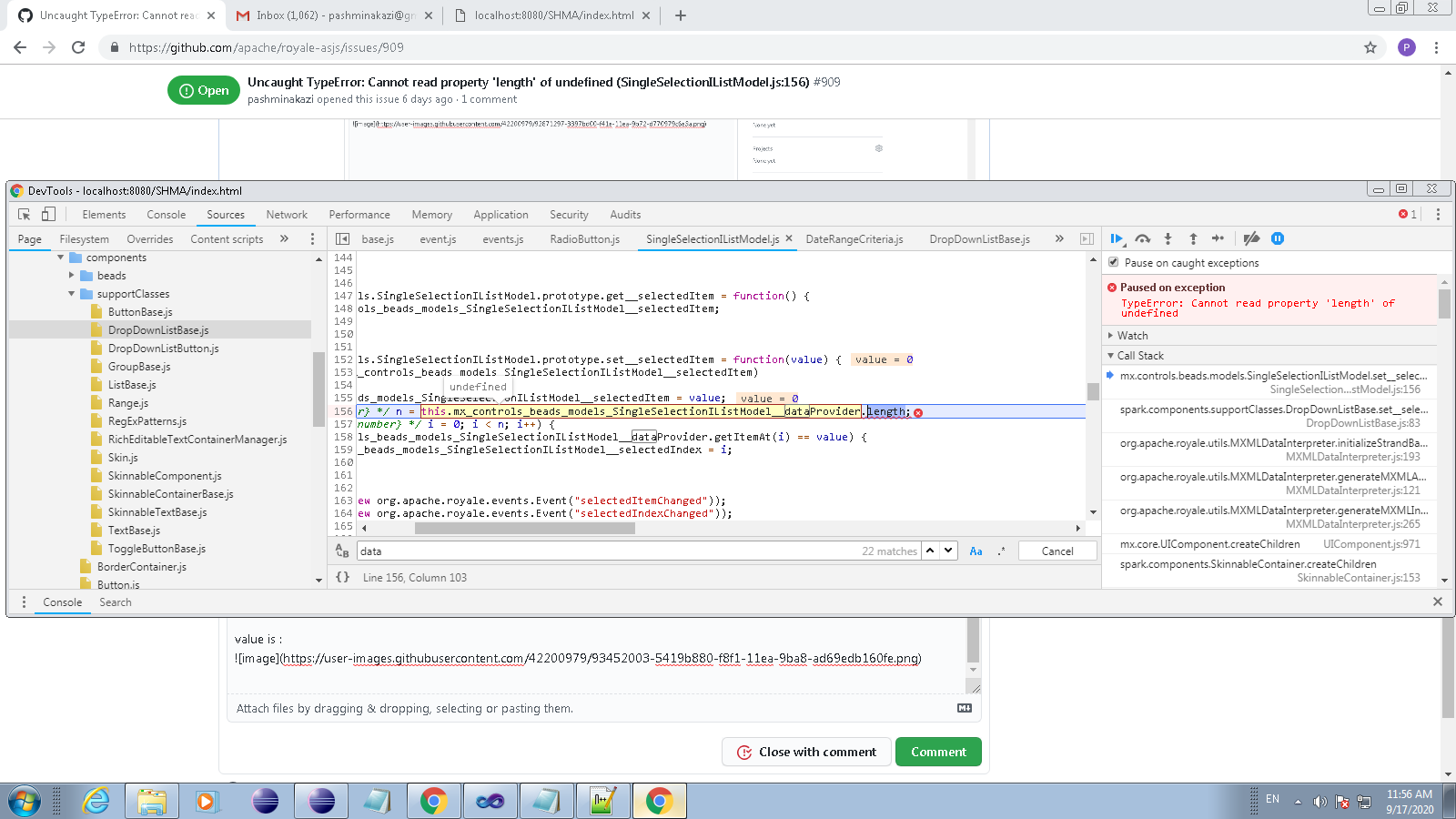Screen dimensions: 1456x819
Task: Click Close with comment button
Action: coord(806,752)
